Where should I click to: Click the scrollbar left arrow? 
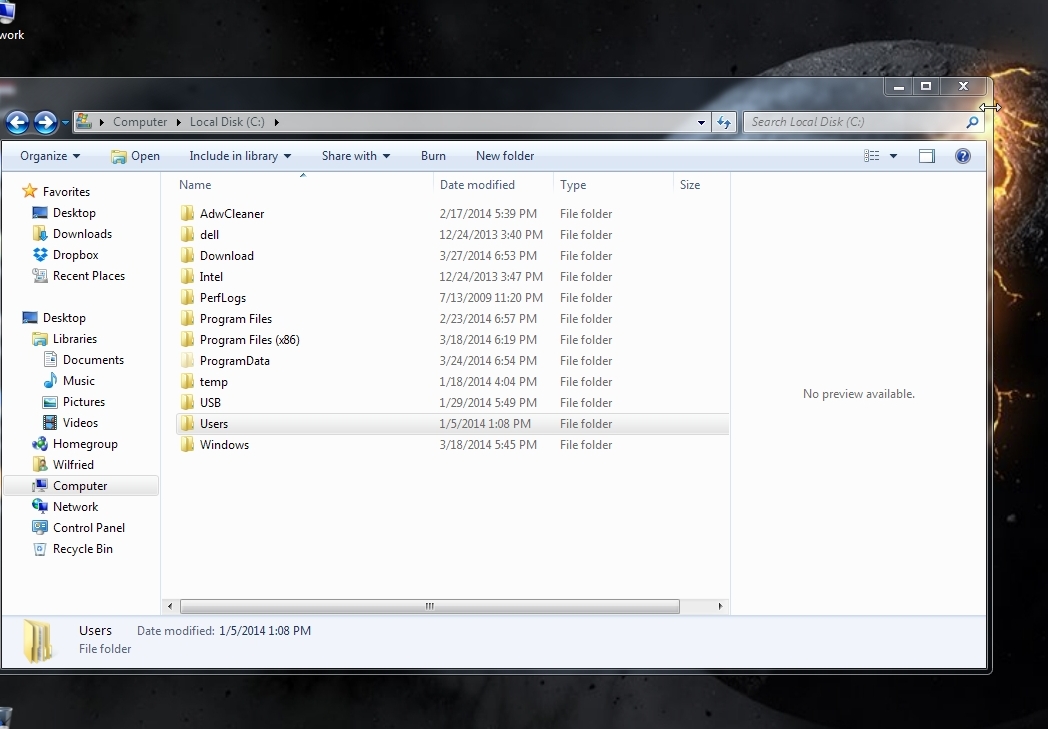pos(170,607)
